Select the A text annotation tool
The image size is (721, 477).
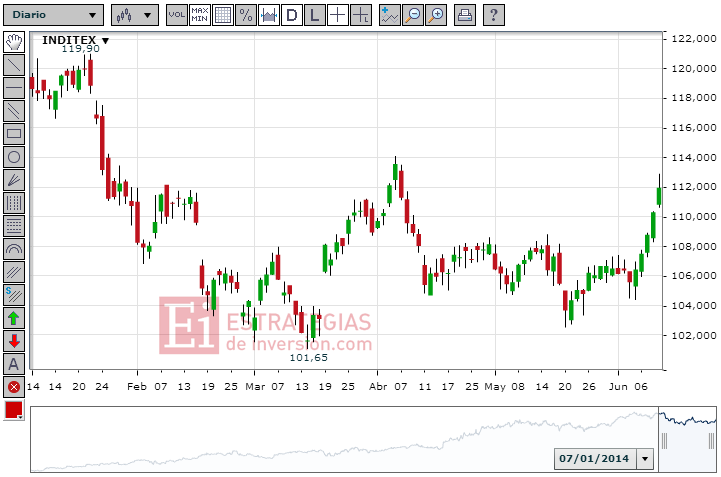pos(14,364)
